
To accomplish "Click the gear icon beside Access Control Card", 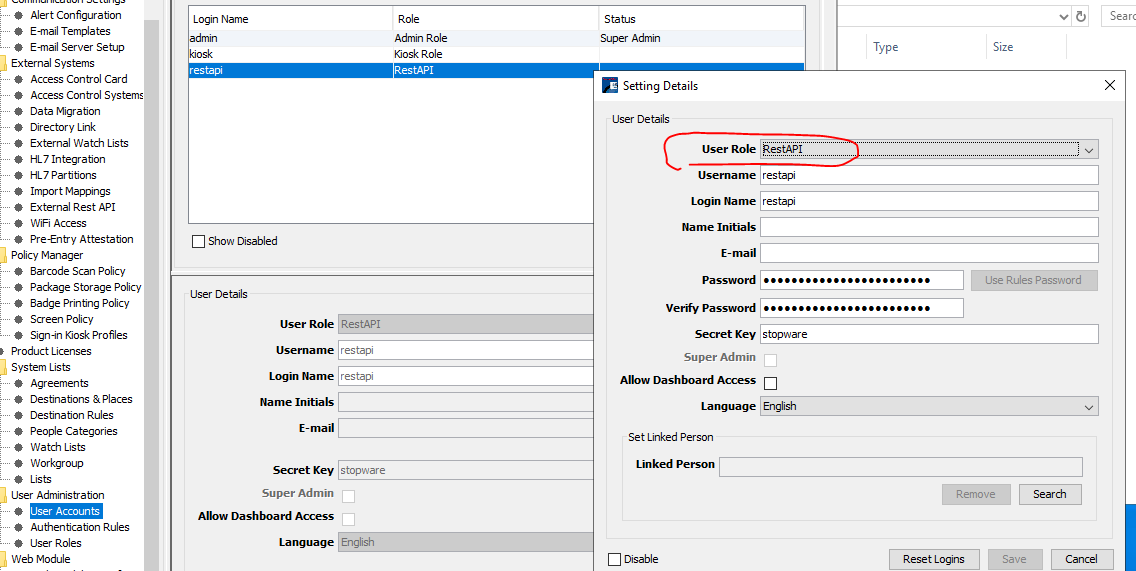I will pyautogui.click(x=18, y=79).
